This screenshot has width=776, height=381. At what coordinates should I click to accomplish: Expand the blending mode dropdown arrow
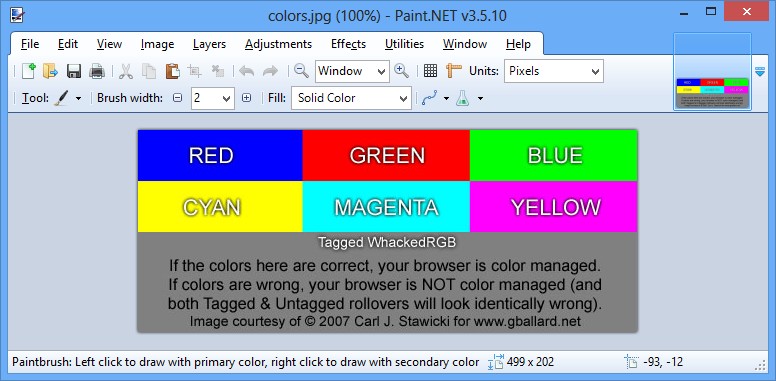[480, 98]
